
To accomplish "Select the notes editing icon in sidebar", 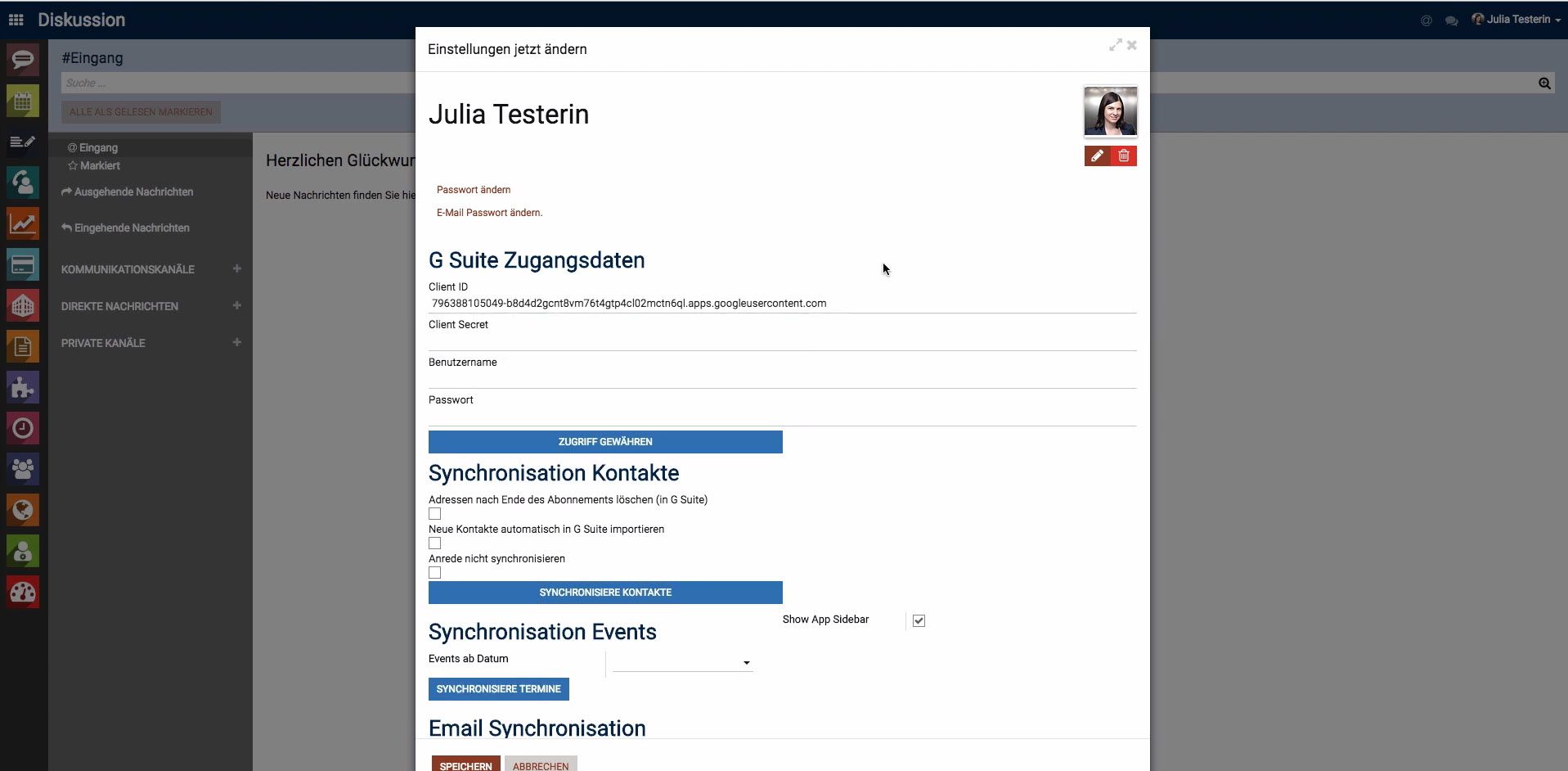I will click(22, 142).
